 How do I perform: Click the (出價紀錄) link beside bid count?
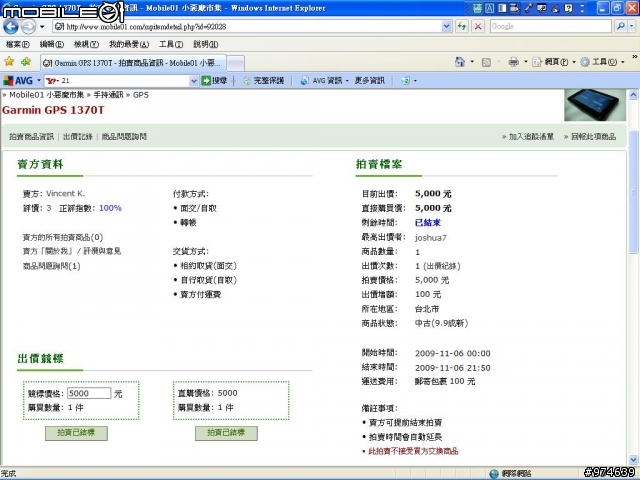point(442,266)
